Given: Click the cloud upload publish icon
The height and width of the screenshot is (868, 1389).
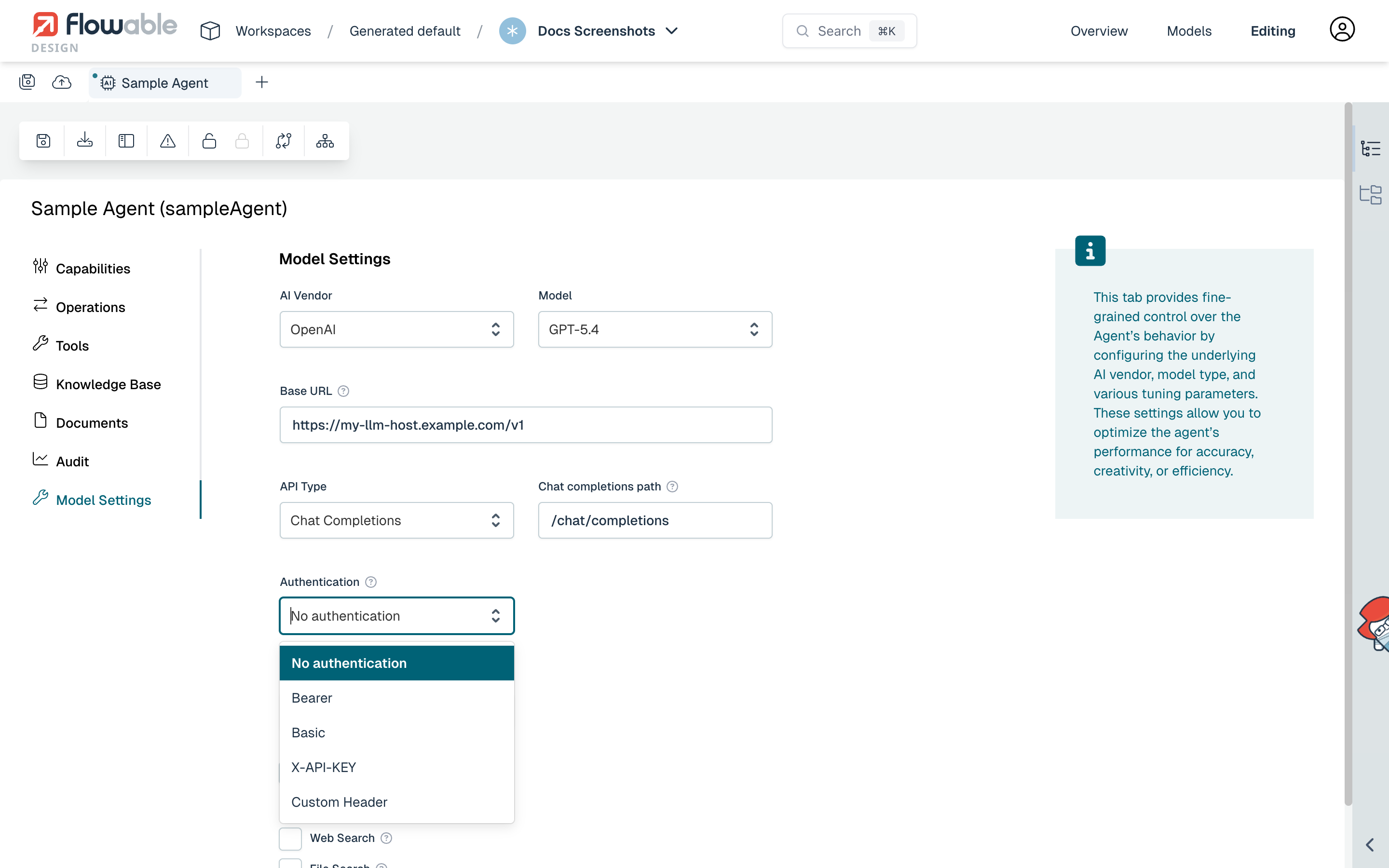Looking at the screenshot, I should 61,82.
